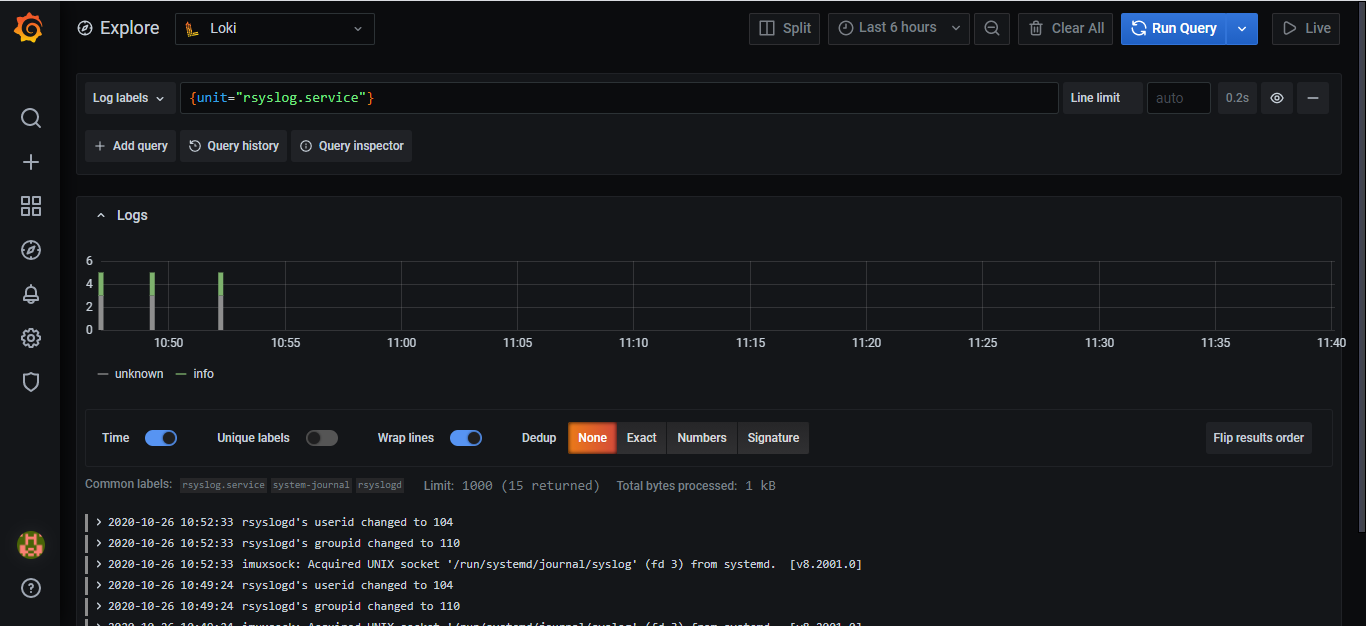Select Dedup Exact option

(x=642, y=438)
